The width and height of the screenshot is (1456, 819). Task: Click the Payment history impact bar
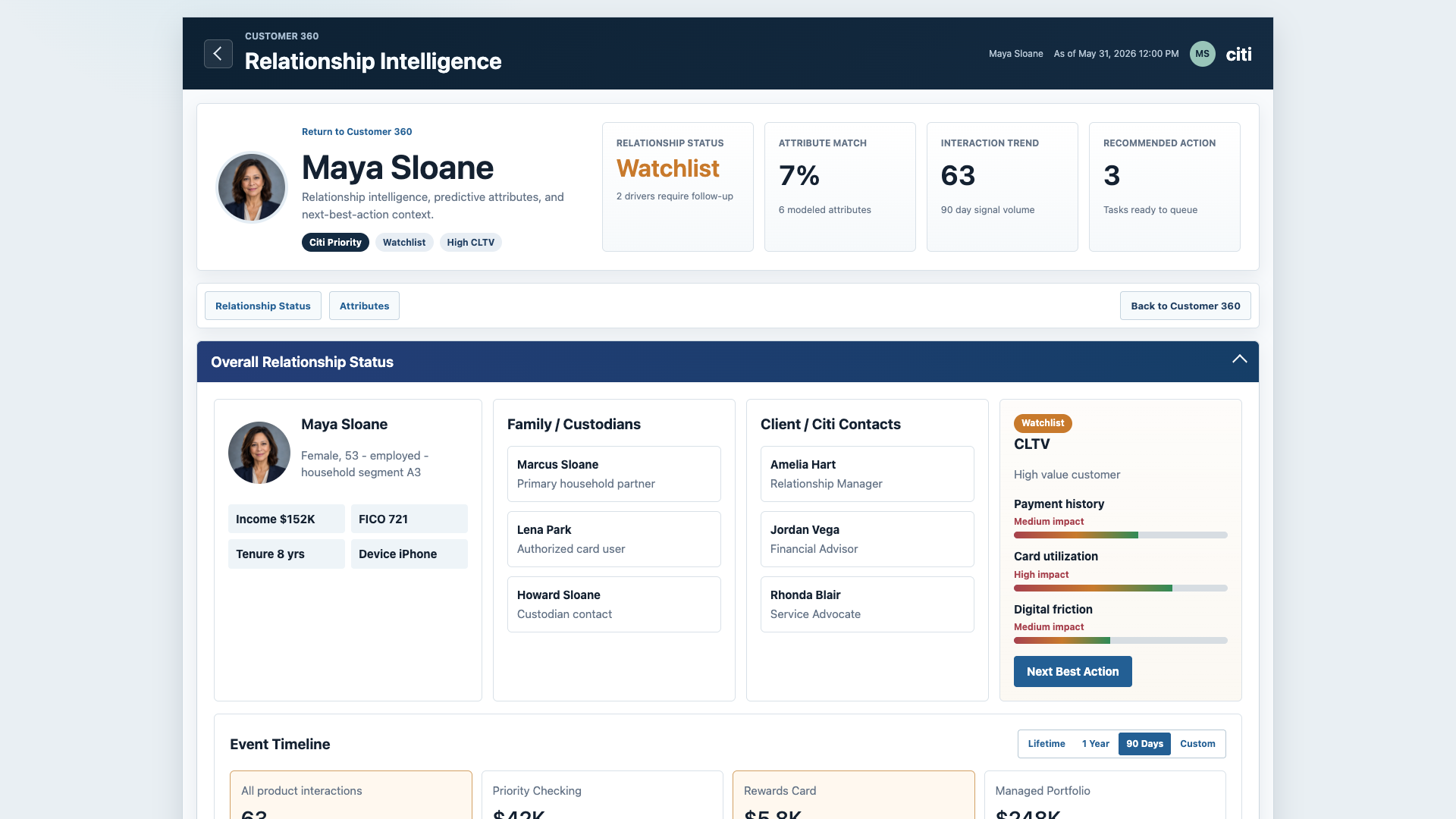1120,535
